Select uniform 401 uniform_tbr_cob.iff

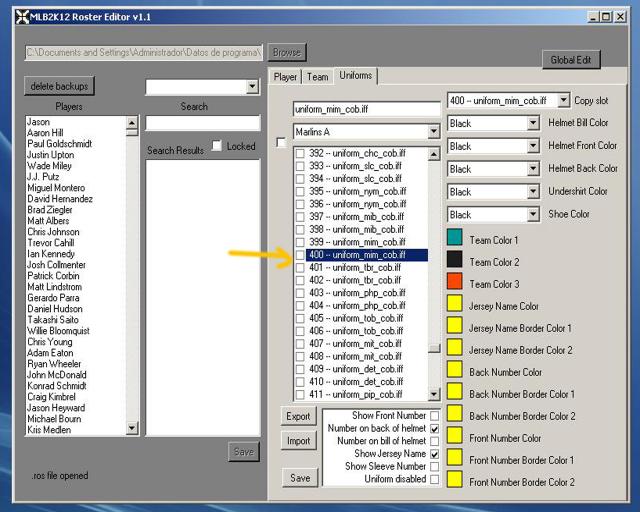coord(355,267)
